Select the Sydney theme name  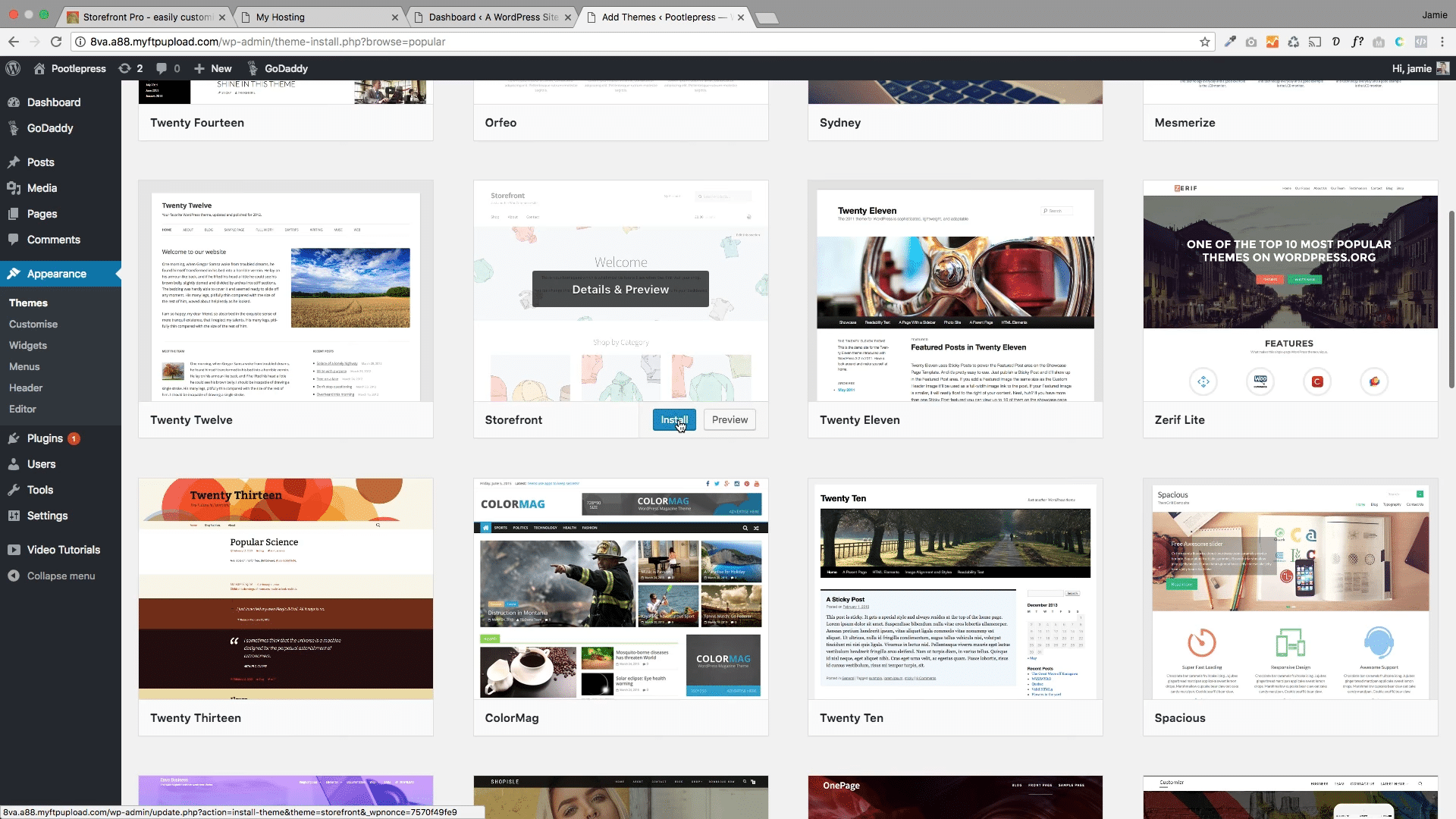tap(840, 123)
